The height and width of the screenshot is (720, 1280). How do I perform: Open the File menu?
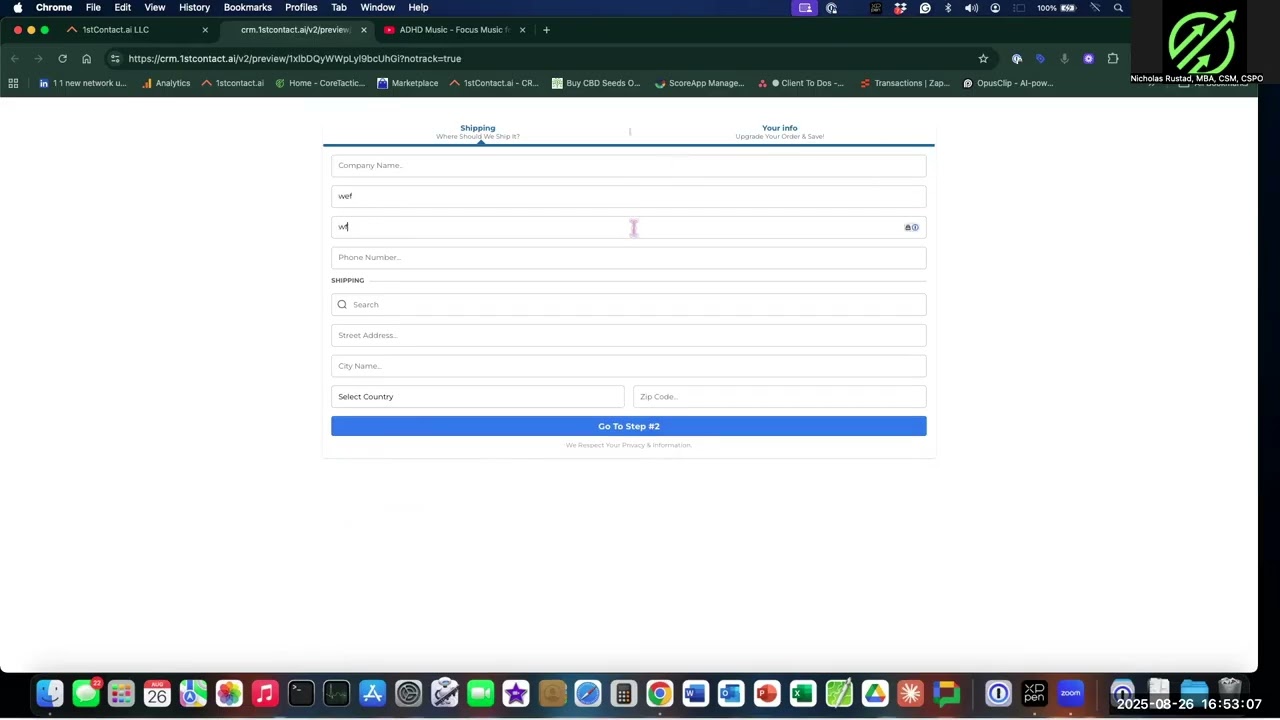tap(93, 7)
